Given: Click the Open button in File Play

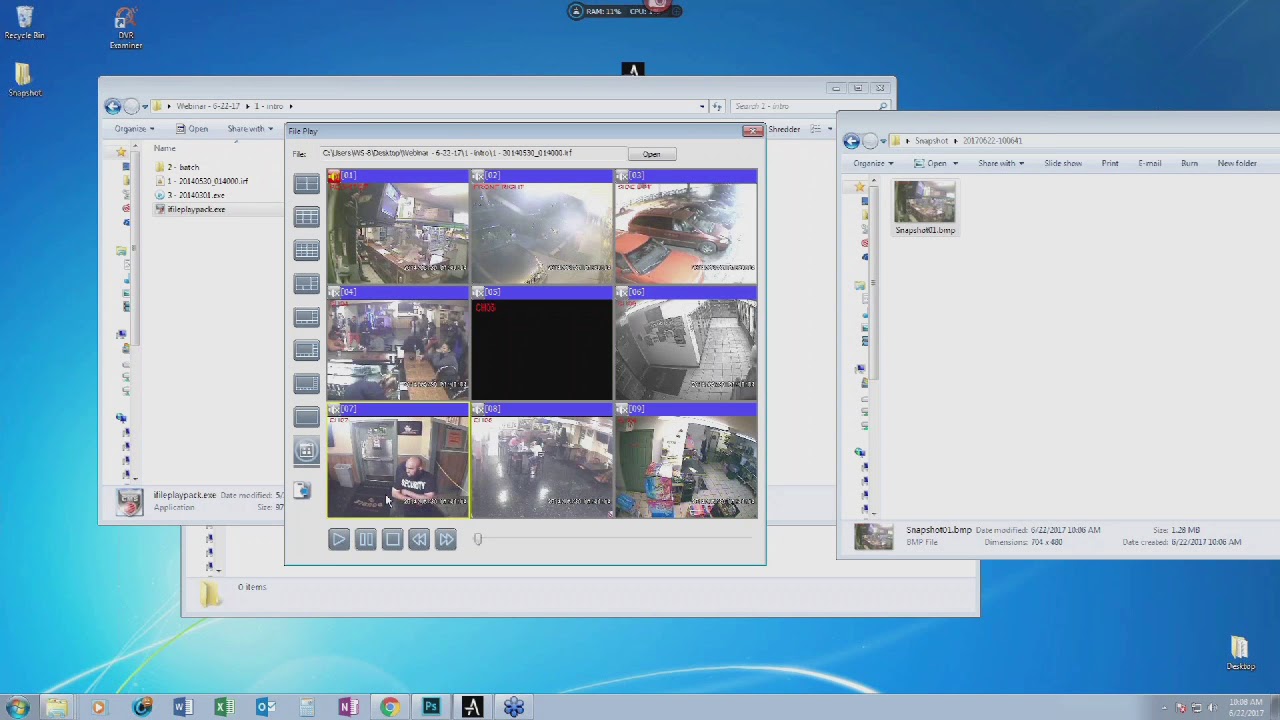Looking at the screenshot, I should tap(651, 154).
